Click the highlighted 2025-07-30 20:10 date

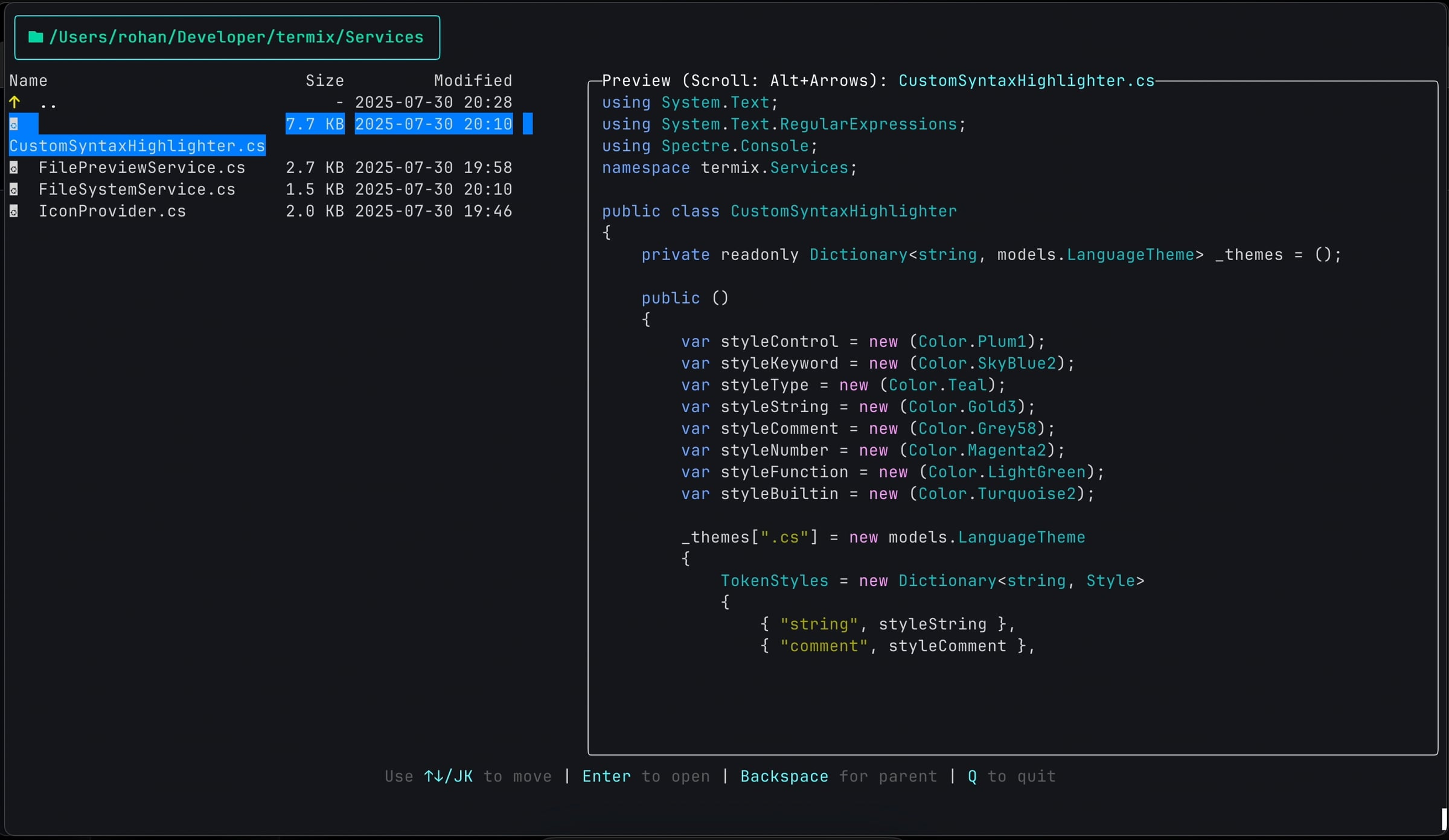pyautogui.click(x=433, y=124)
